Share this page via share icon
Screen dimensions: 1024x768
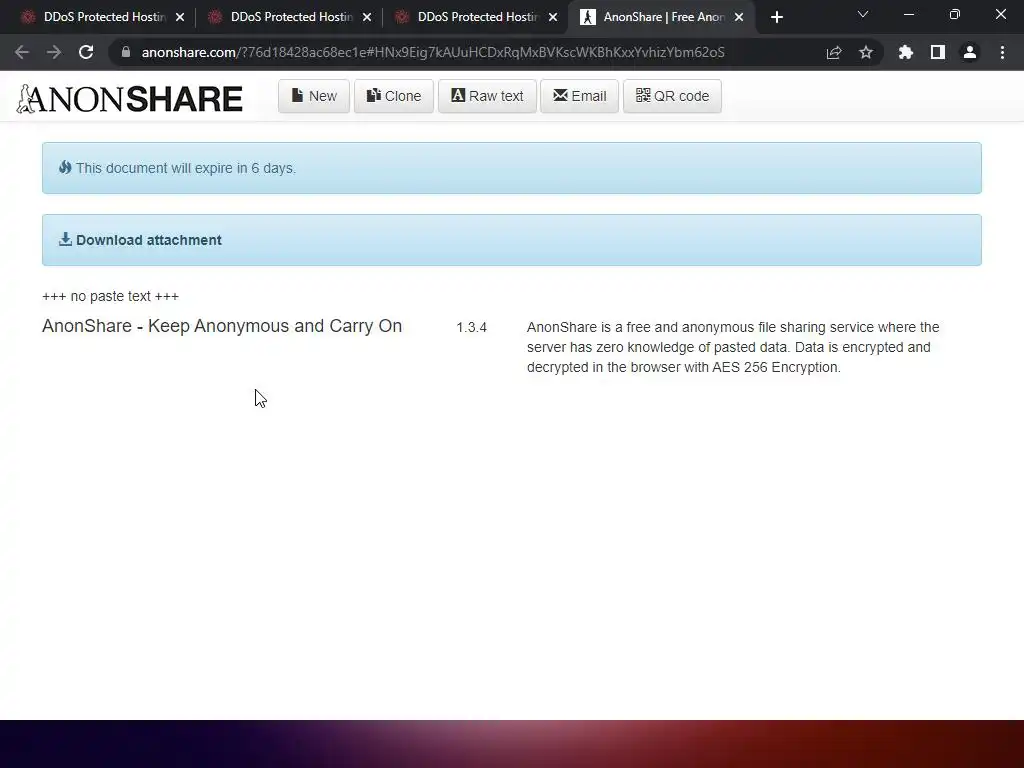(834, 53)
